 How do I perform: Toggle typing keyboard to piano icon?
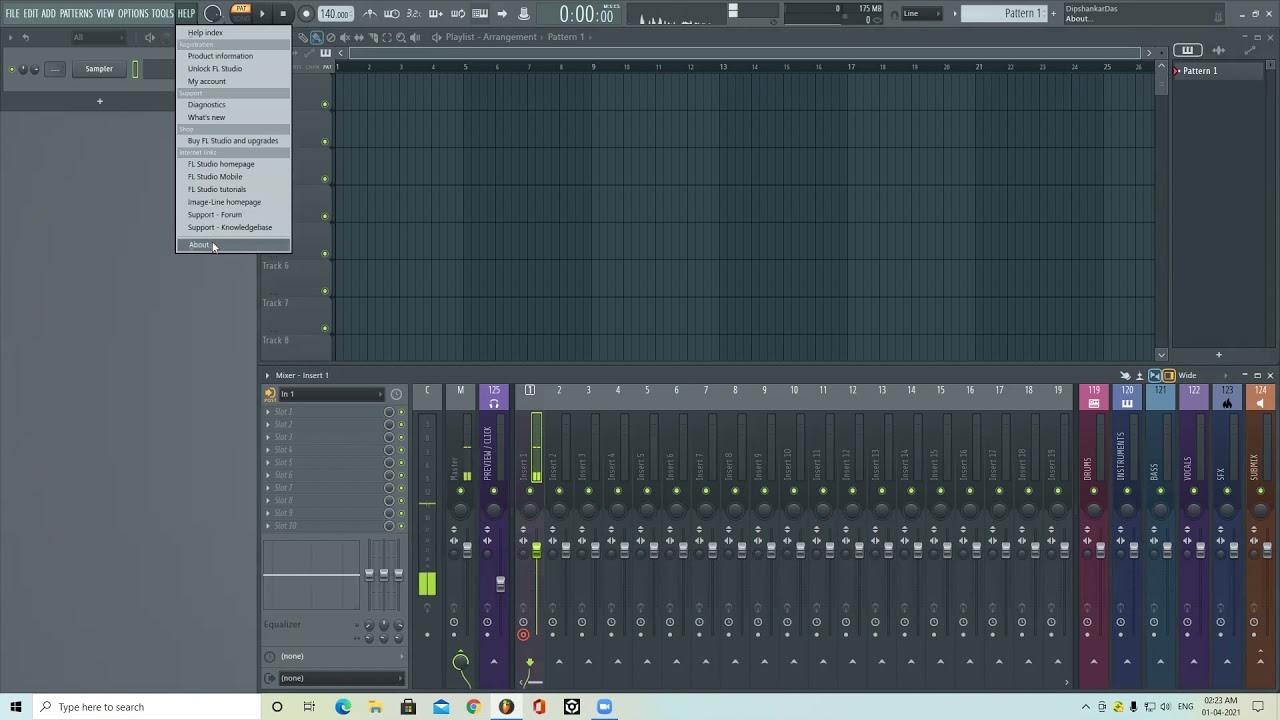[x=480, y=13]
